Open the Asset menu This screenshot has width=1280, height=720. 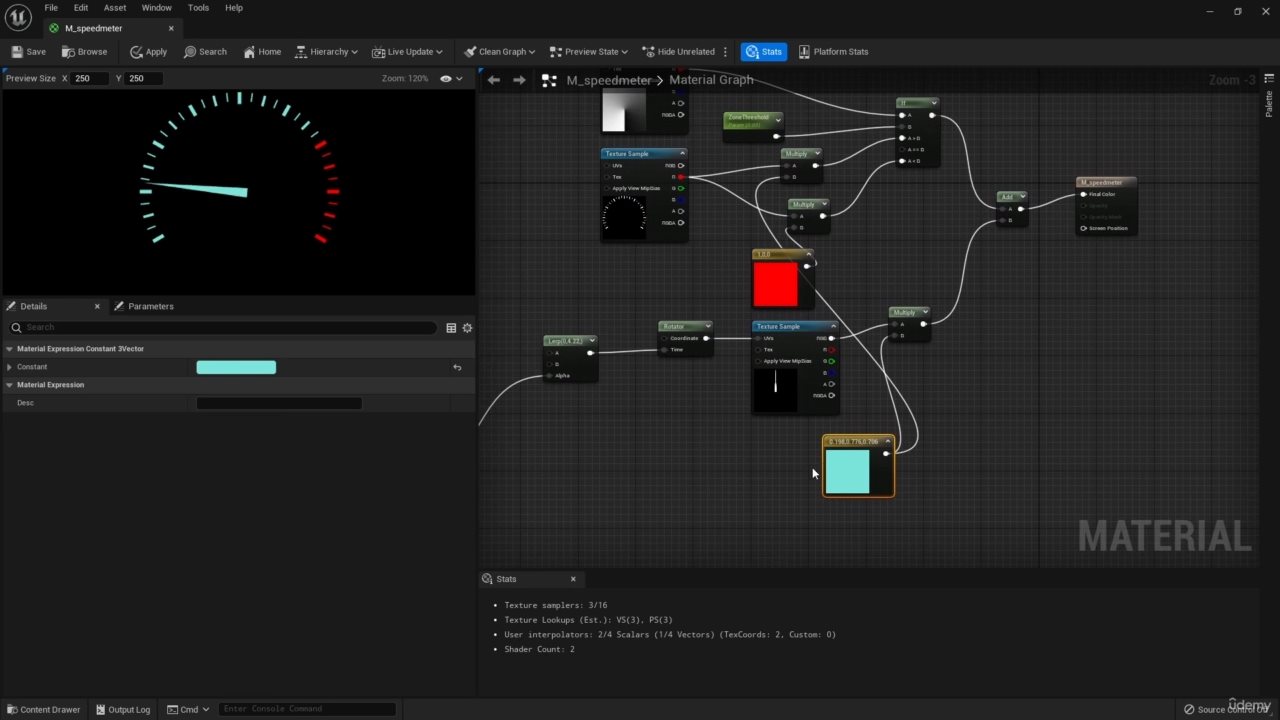tap(115, 8)
